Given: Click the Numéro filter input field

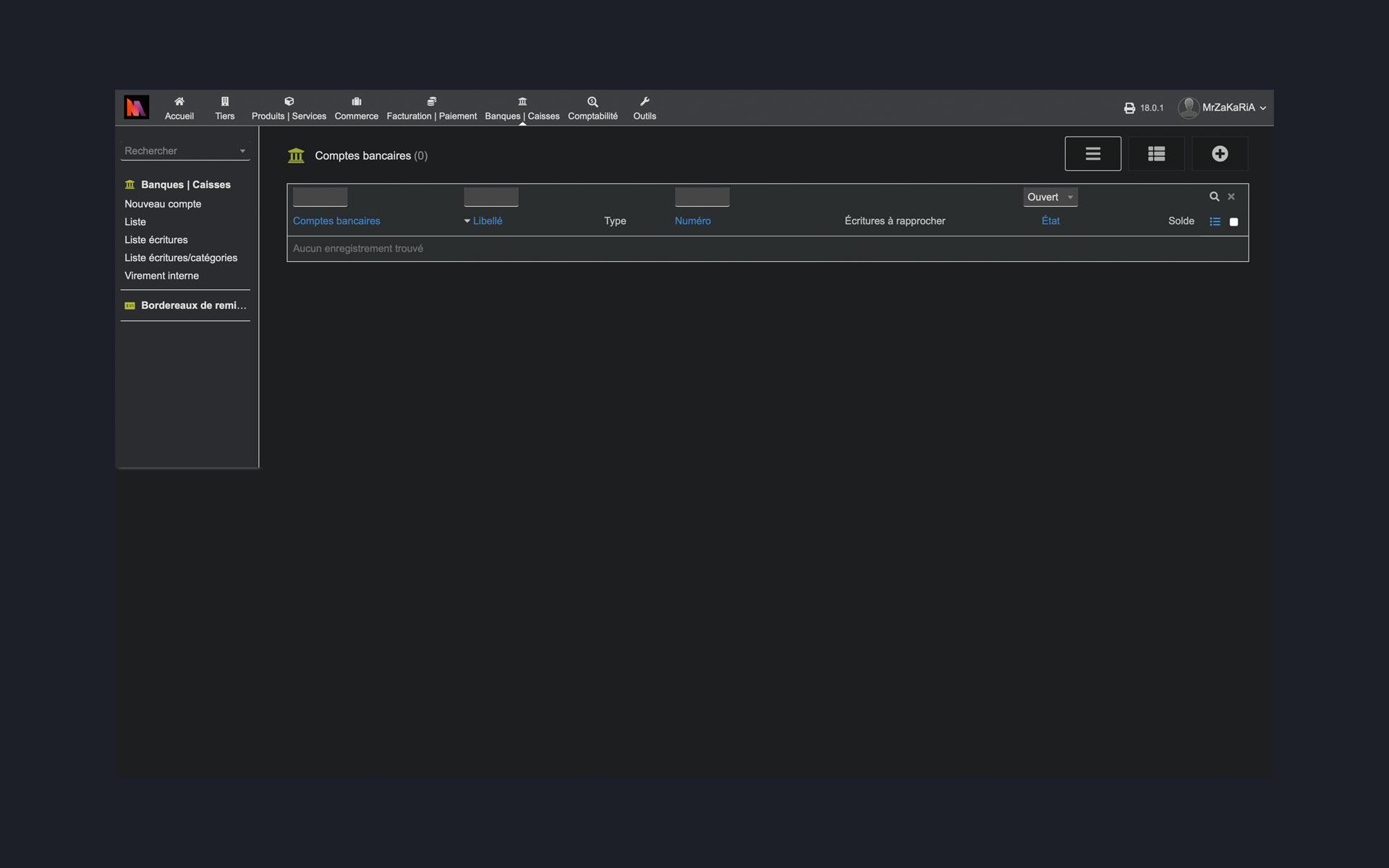Looking at the screenshot, I should coord(702,197).
